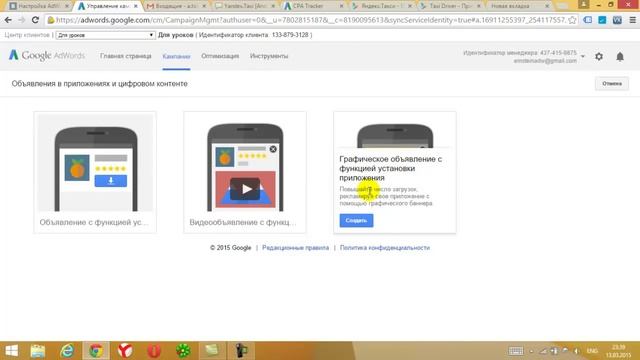Open the Opera icon in taskbar
Image resolution: width=640 pixels, height=360 pixels.
click(154, 351)
